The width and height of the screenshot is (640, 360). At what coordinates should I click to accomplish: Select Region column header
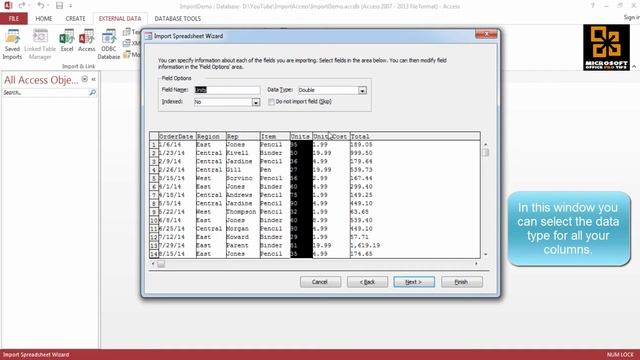(211, 136)
